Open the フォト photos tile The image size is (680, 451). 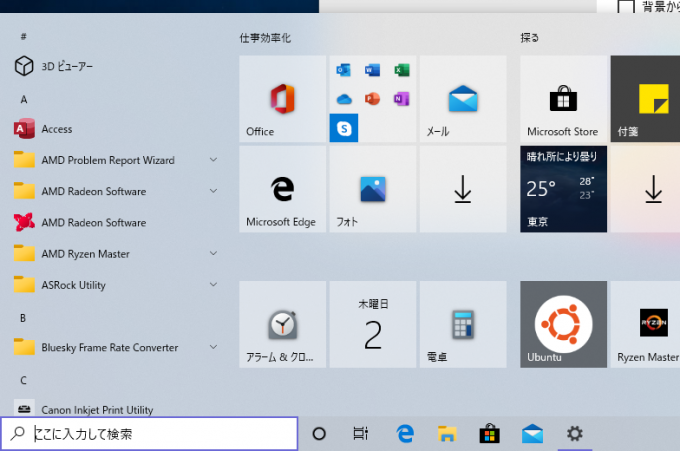click(x=373, y=189)
